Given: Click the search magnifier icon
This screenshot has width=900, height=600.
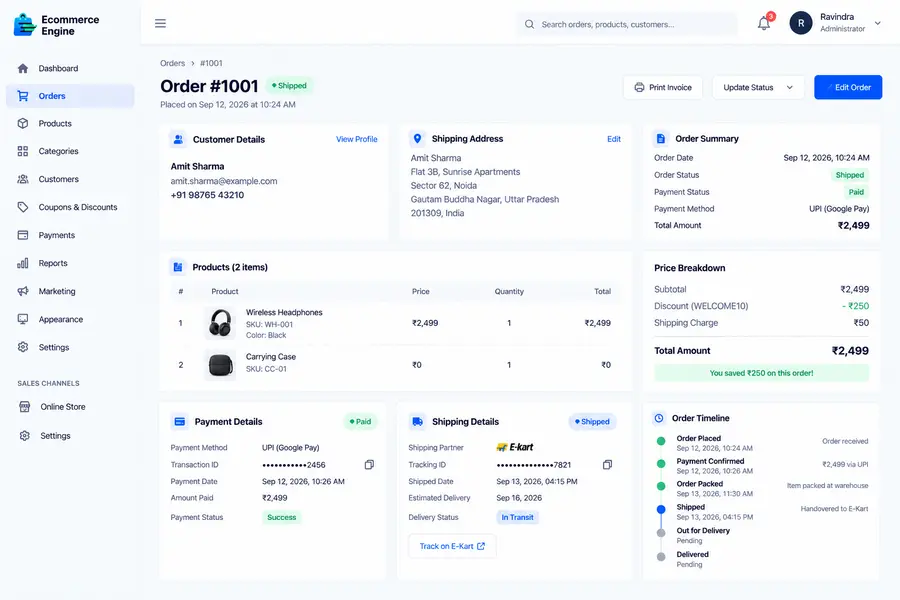Looking at the screenshot, I should coord(529,24).
